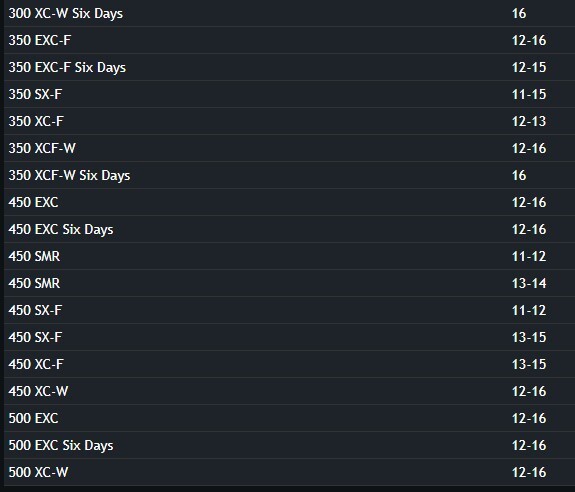Select the 450 SX-F 11-12 row
This screenshot has height=492, width=575.
(289, 310)
